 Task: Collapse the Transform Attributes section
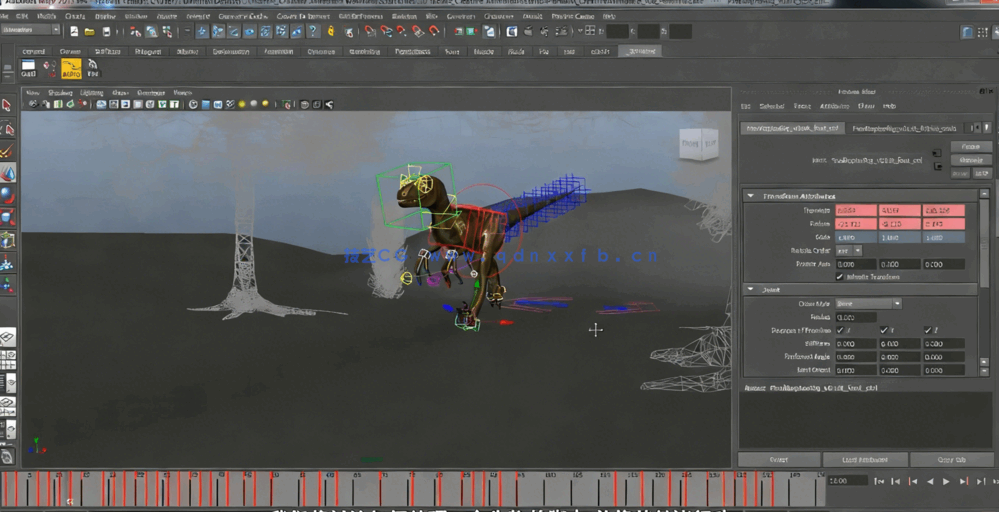pyautogui.click(x=751, y=196)
